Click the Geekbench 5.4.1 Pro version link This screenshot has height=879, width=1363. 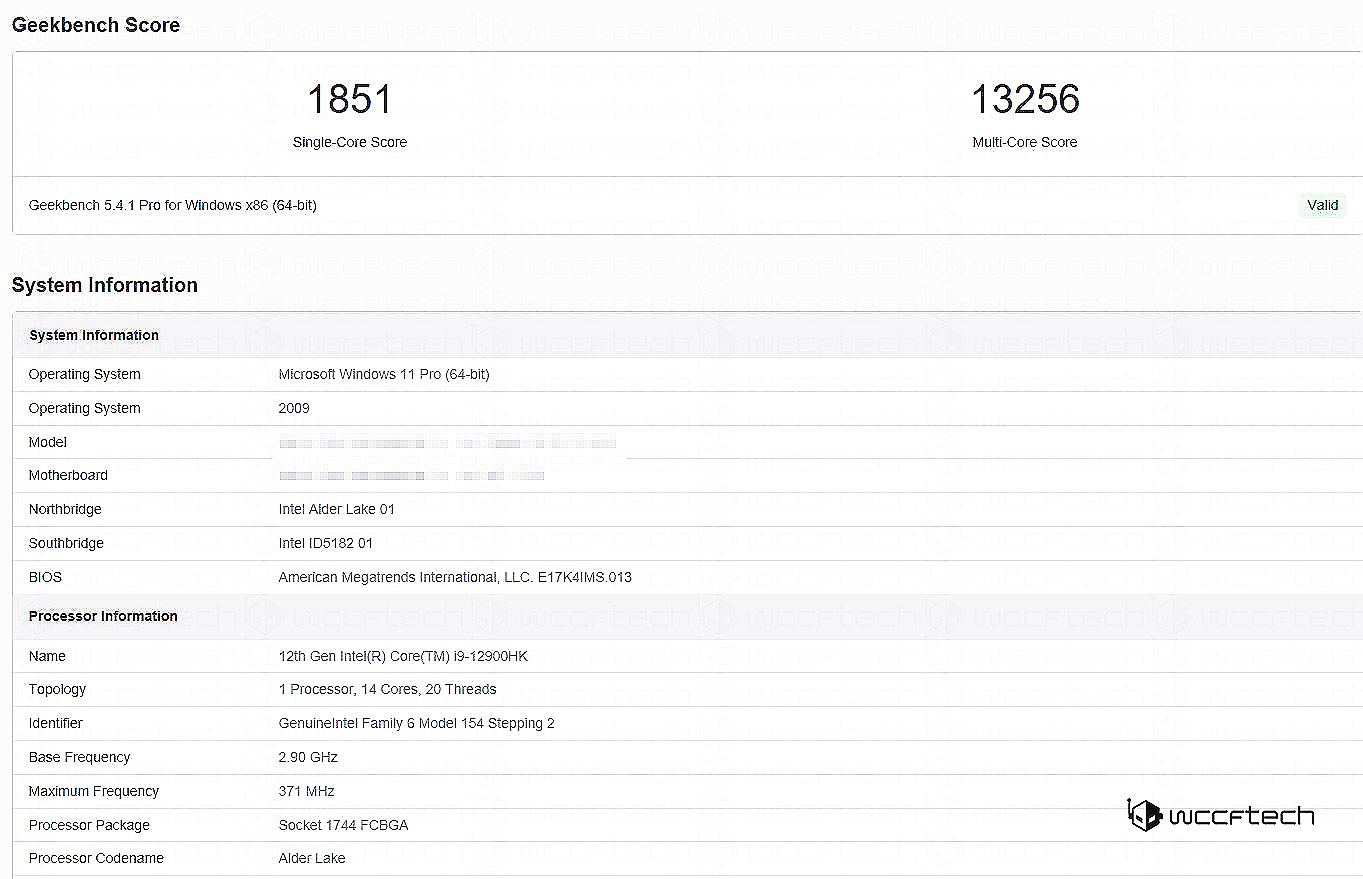tap(172, 205)
